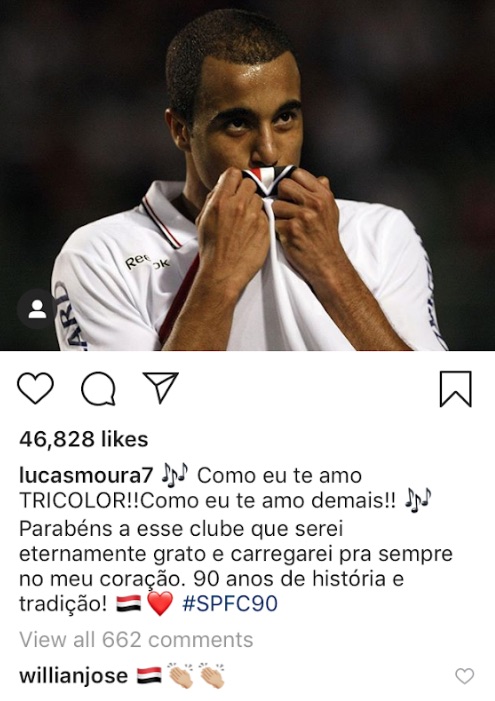The image size is (495, 701).
Task: Tap the flag emoji in willianjose's comment
Action: point(149,676)
